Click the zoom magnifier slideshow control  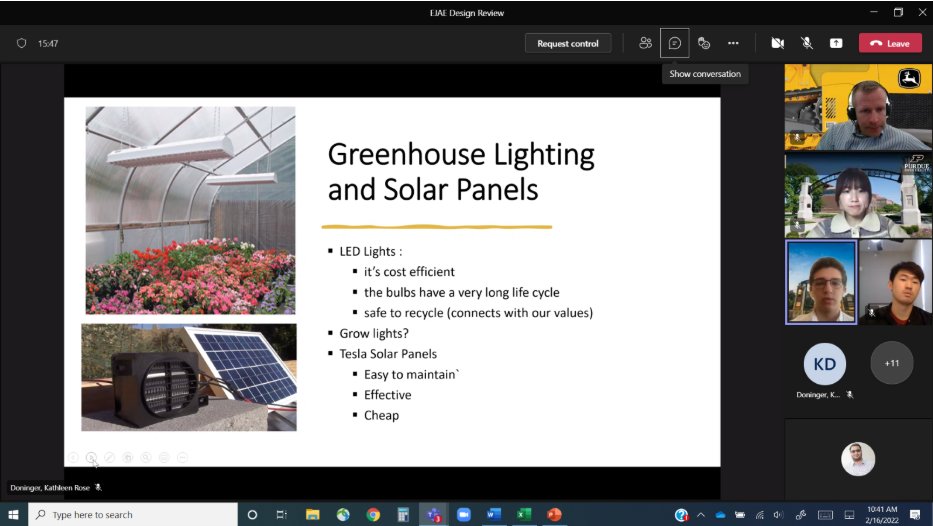146,458
